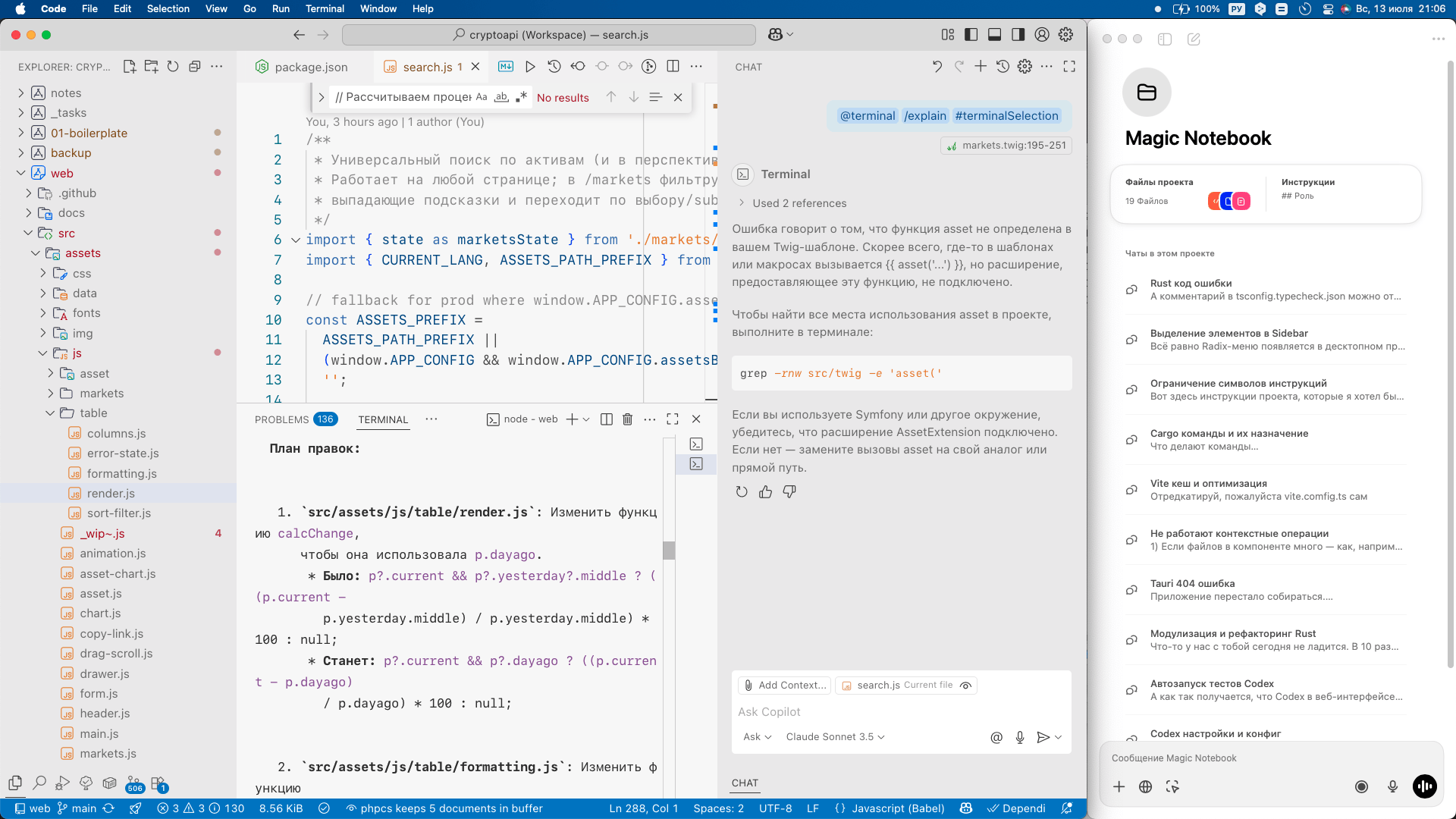Click New File icon in Explorer header
The width and height of the screenshot is (1456, 819).
click(x=130, y=67)
